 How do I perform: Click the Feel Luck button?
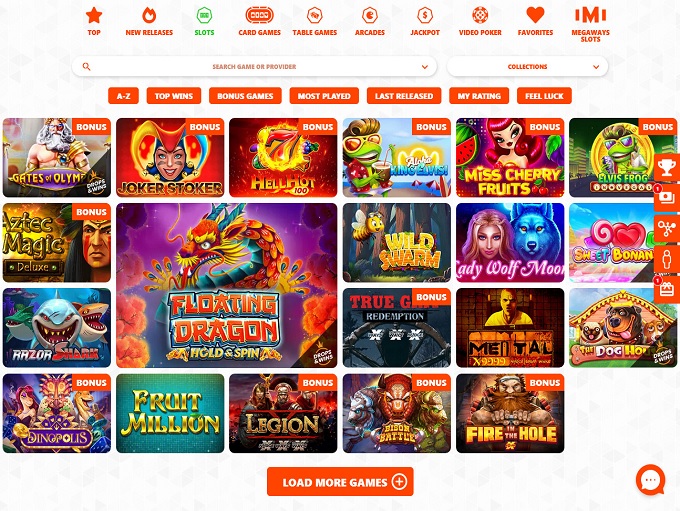click(544, 96)
